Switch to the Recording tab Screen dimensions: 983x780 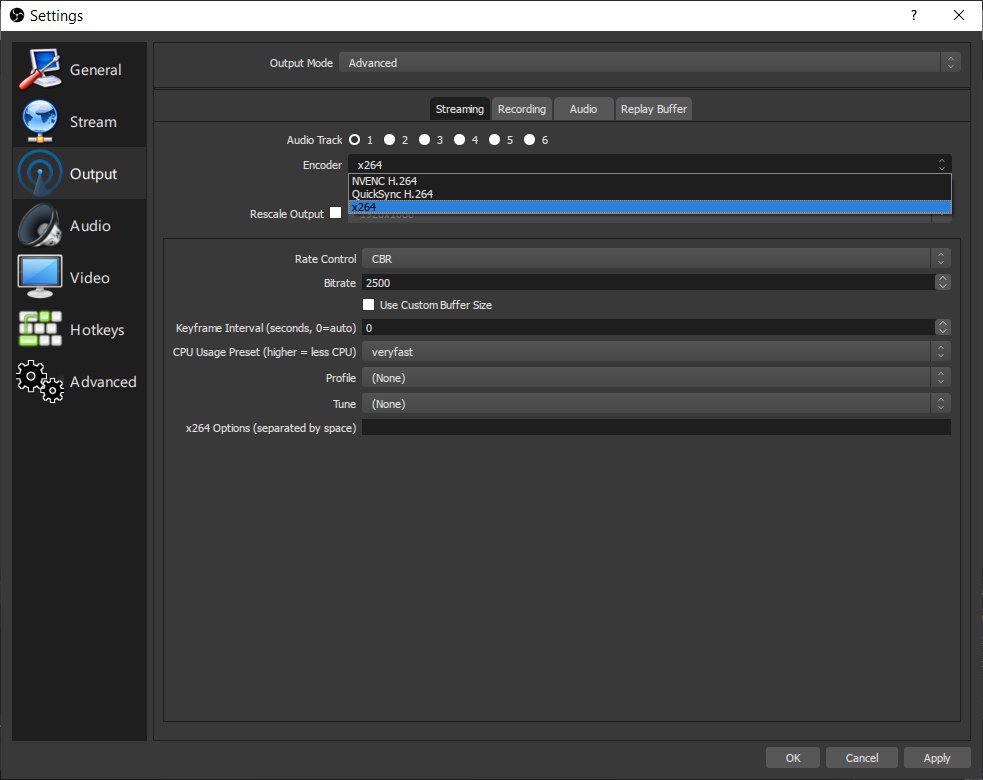[x=522, y=109]
